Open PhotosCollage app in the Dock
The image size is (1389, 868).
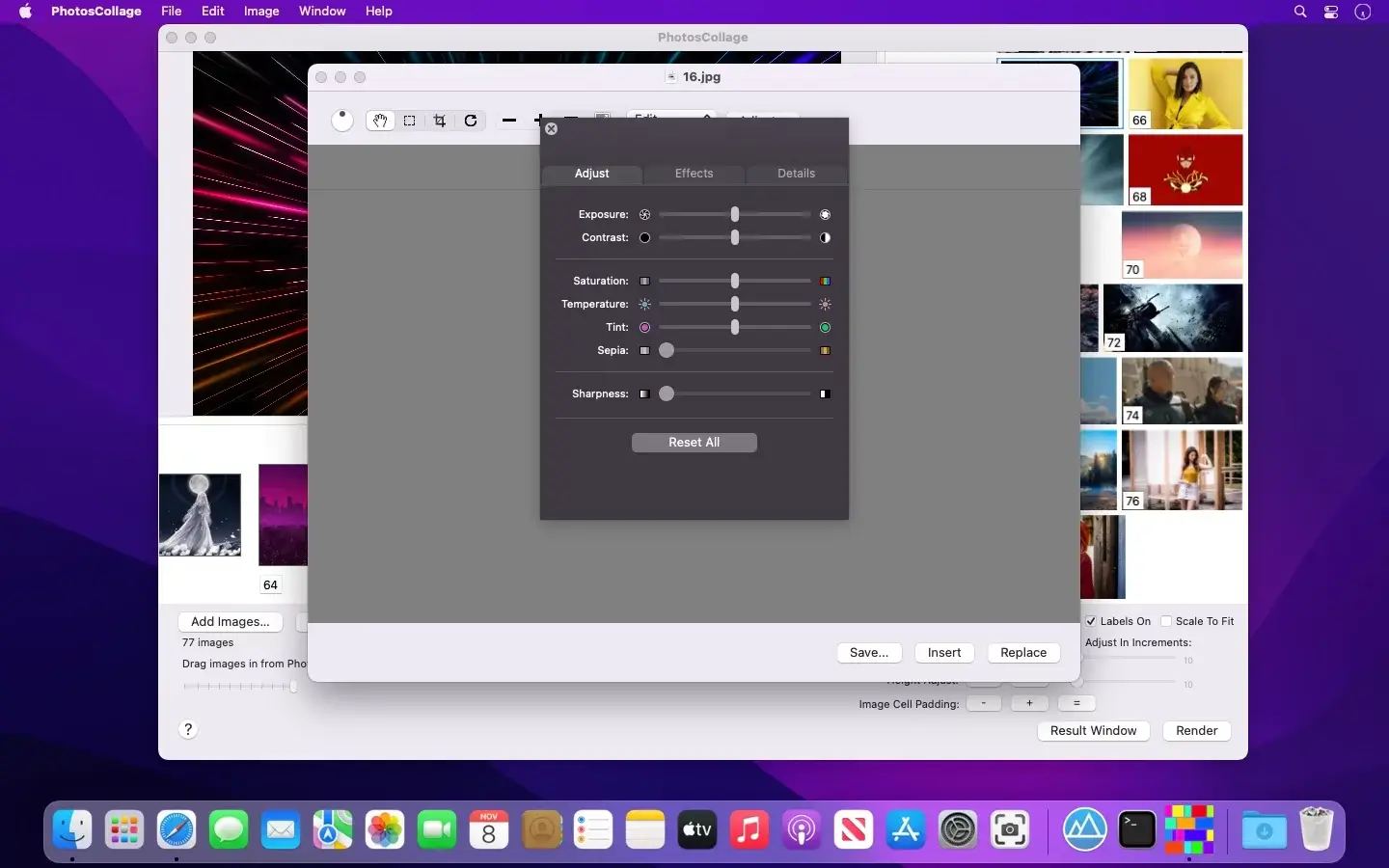(x=1189, y=829)
